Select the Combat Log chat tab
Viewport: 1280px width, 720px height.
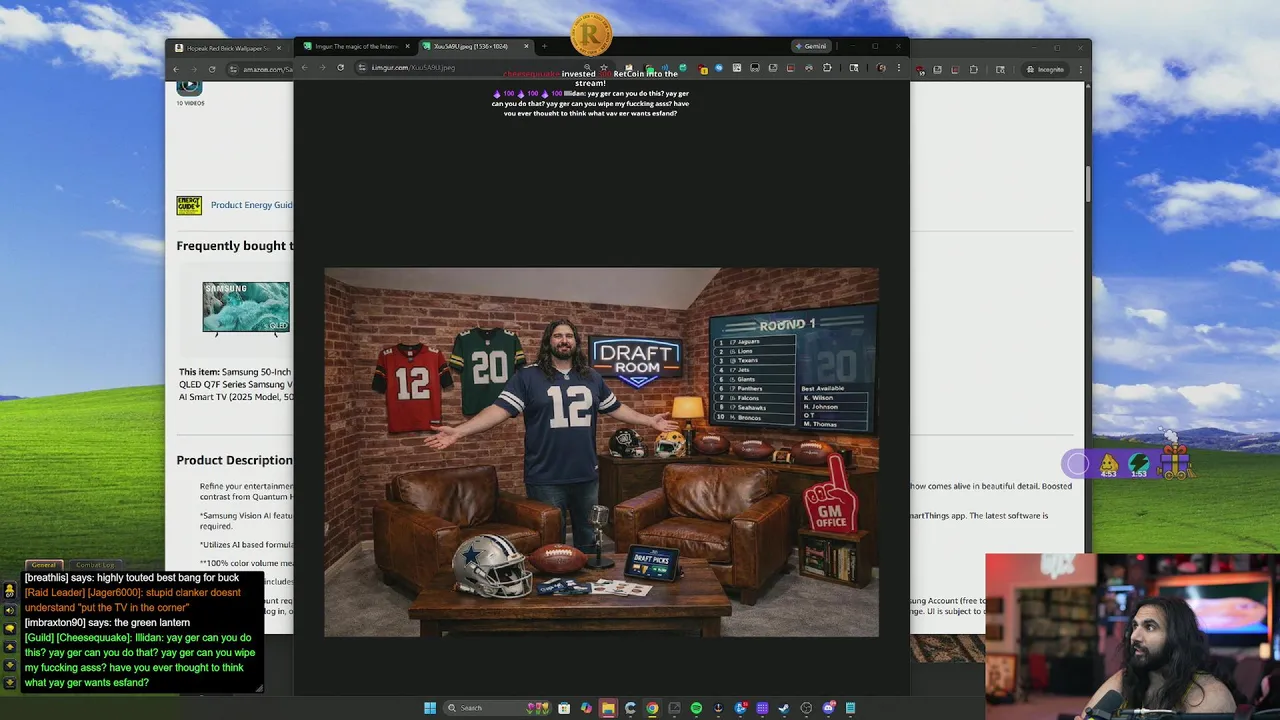click(95, 565)
